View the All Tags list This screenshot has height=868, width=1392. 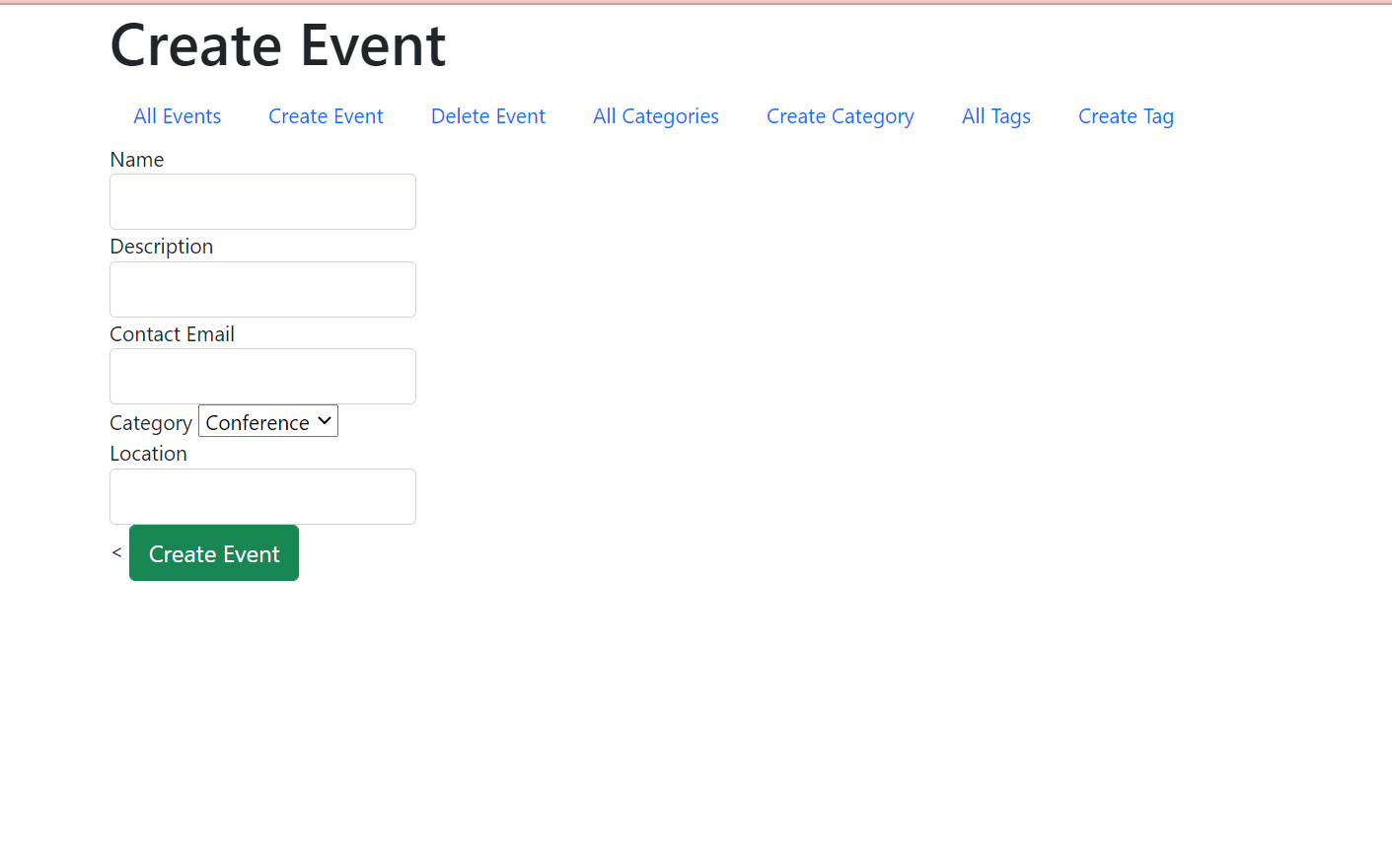pos(995,115)
